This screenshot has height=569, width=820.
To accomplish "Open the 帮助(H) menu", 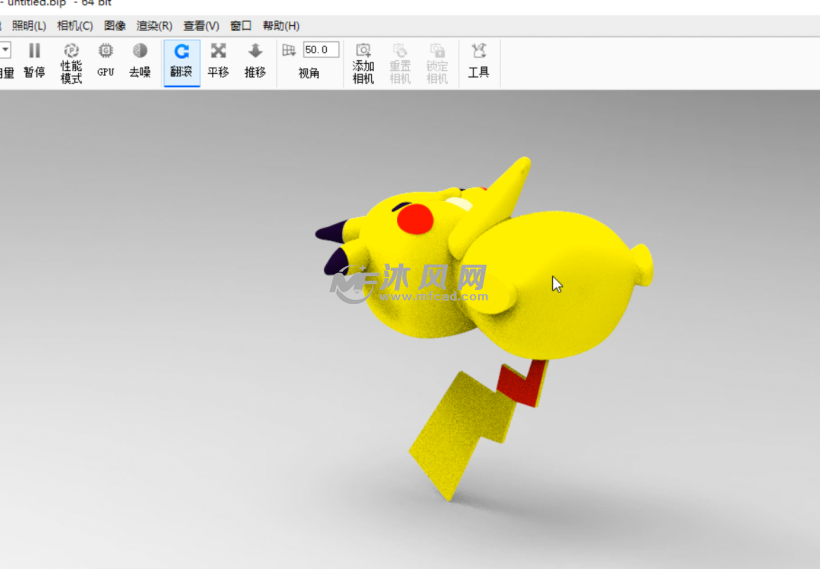I will (281, 26).
